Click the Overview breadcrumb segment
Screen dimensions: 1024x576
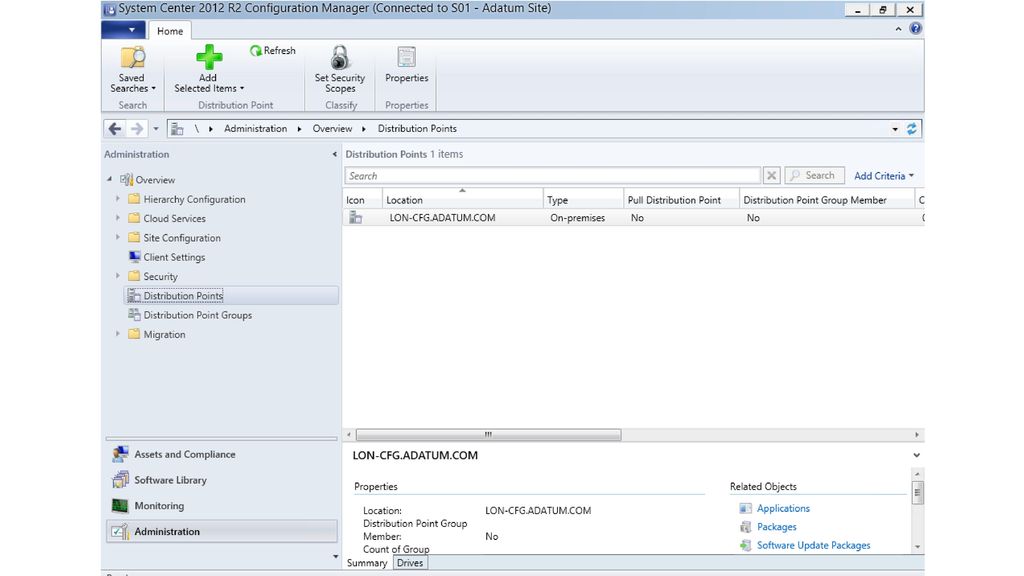click(332, 129)
